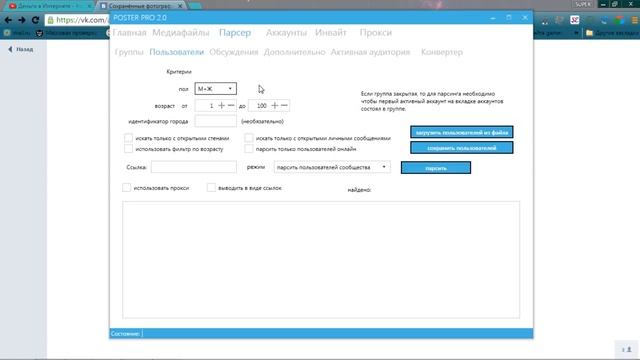Screen dimensions: 640x360
Task: Click the 'Ссылка' link input field
Action: click(193, 167)
